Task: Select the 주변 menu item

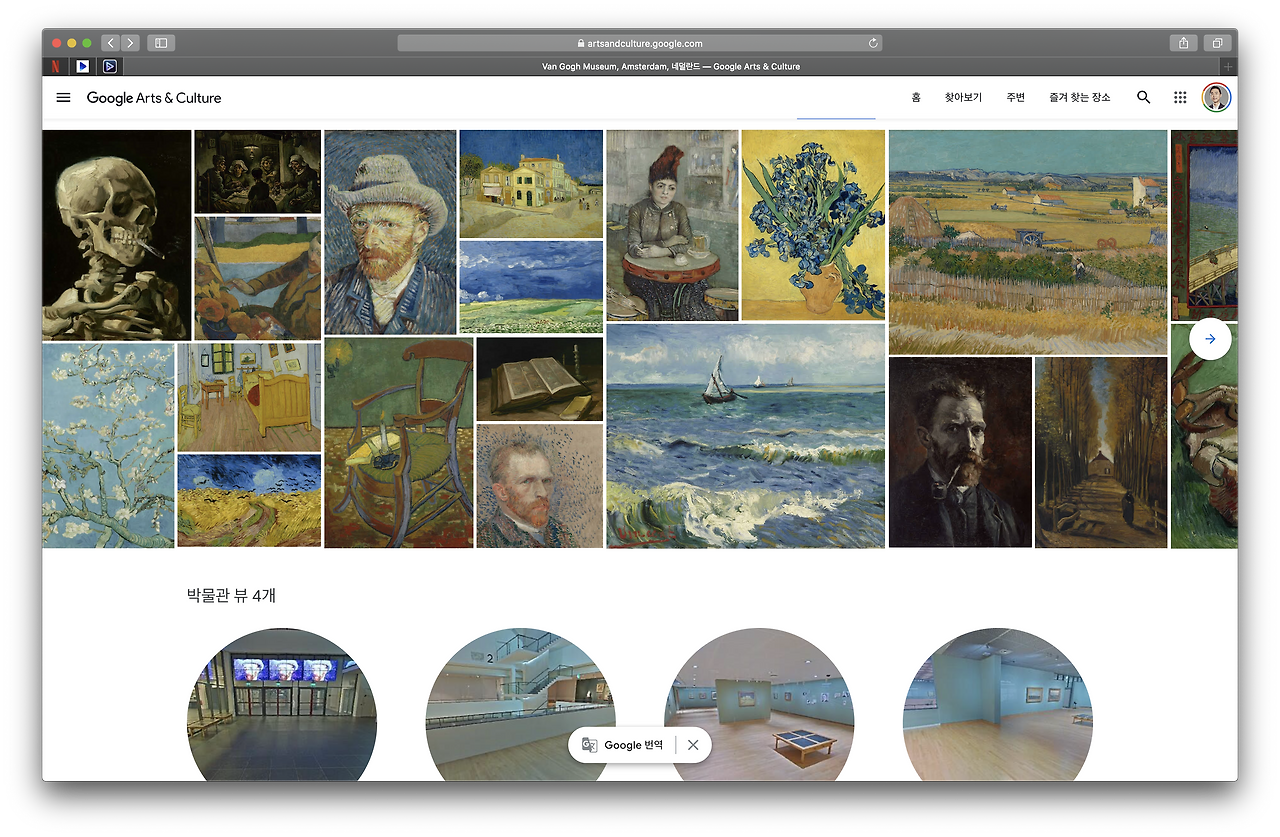Action: point(1015,98)
